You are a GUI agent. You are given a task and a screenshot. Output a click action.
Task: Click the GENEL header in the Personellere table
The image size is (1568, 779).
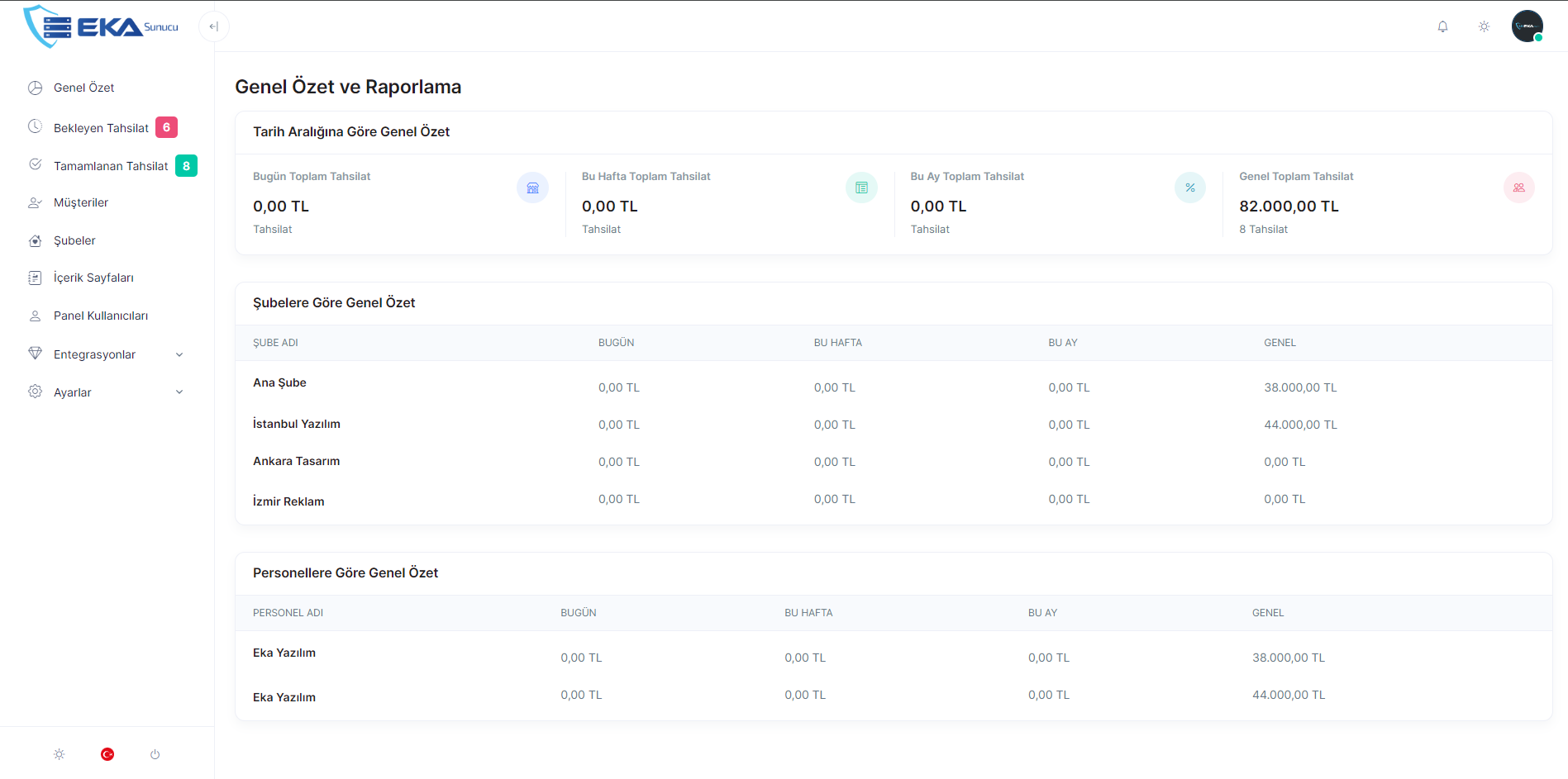coord(1268,613)
